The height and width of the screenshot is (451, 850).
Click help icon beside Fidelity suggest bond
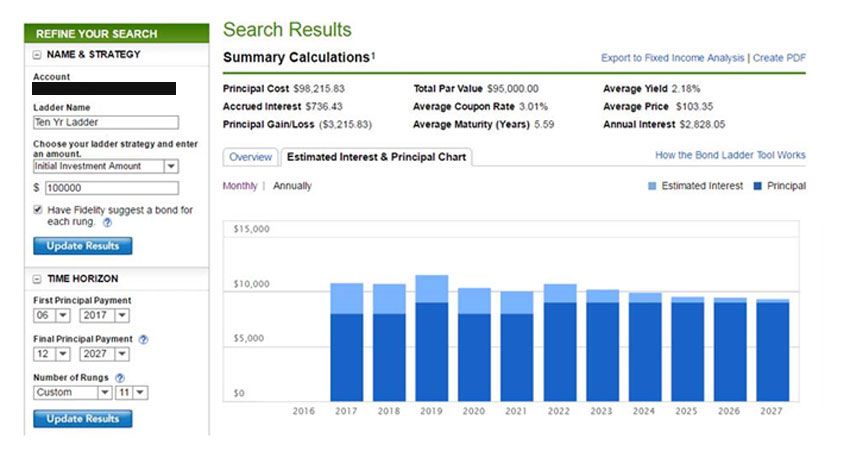click(107, 223)
